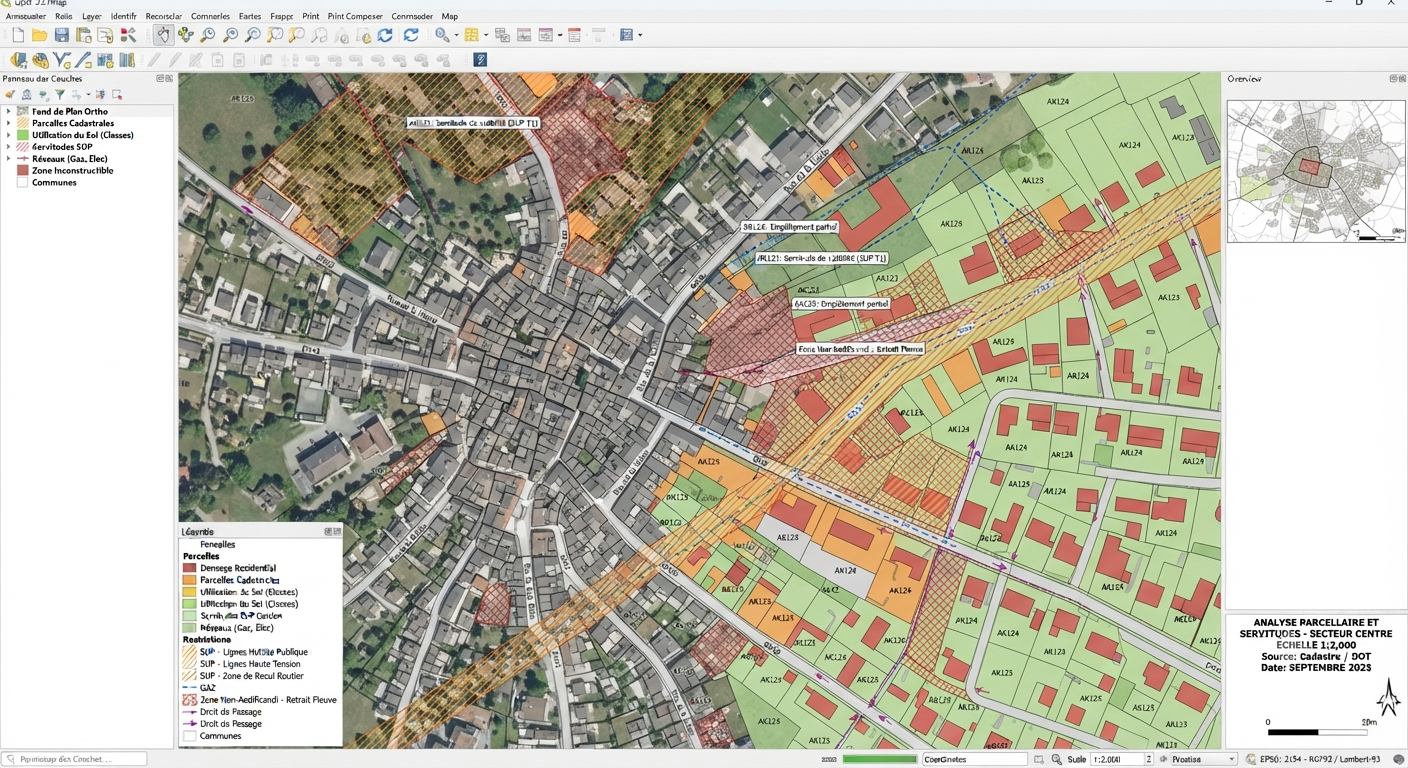Open the Layer menu

[x=92, y=16]
